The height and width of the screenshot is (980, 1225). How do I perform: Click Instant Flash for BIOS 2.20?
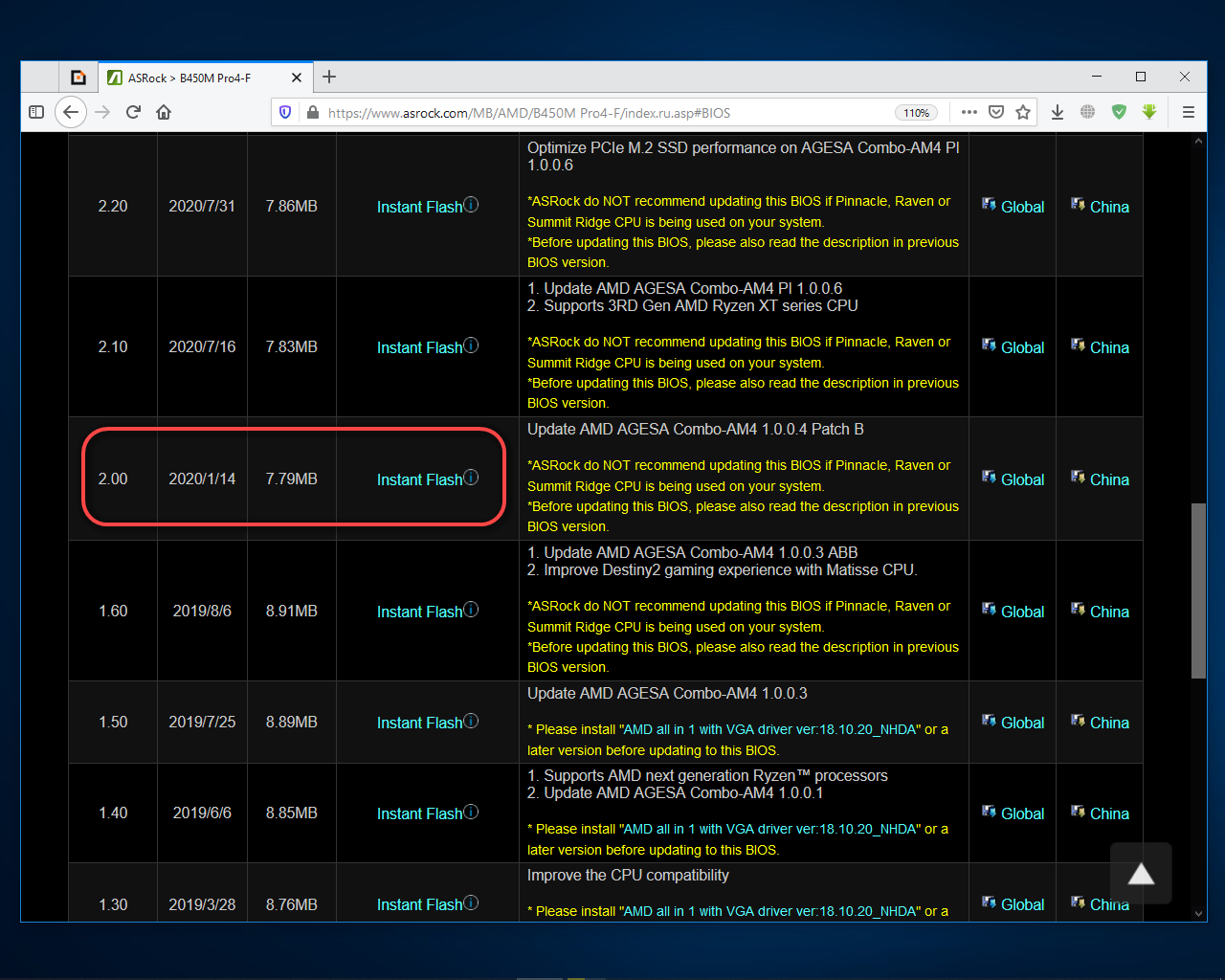pyautogui.click(x=419, y=207)
